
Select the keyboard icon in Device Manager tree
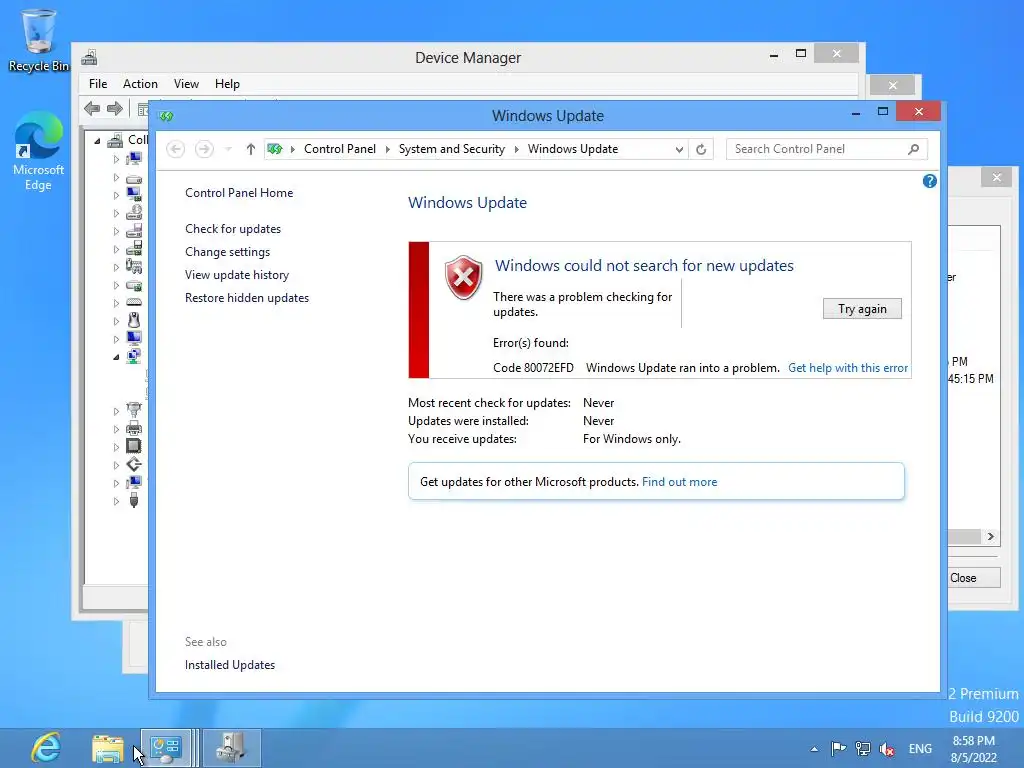134,302
